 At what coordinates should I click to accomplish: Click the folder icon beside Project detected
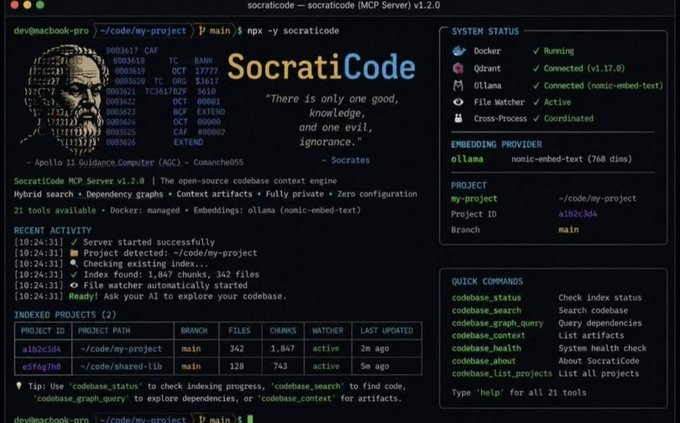74,253
